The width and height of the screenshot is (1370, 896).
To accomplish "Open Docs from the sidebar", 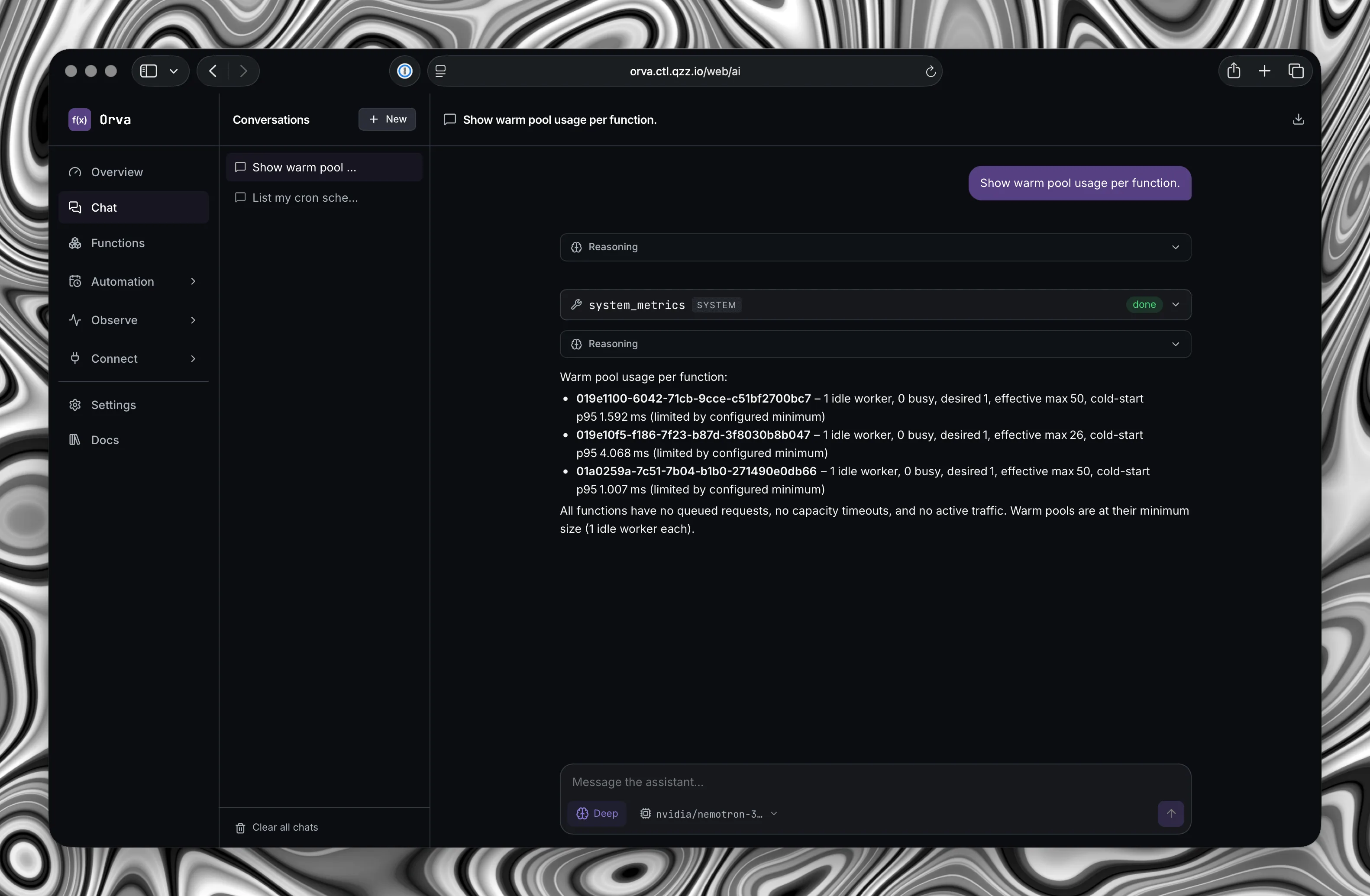I will (133, 440).
